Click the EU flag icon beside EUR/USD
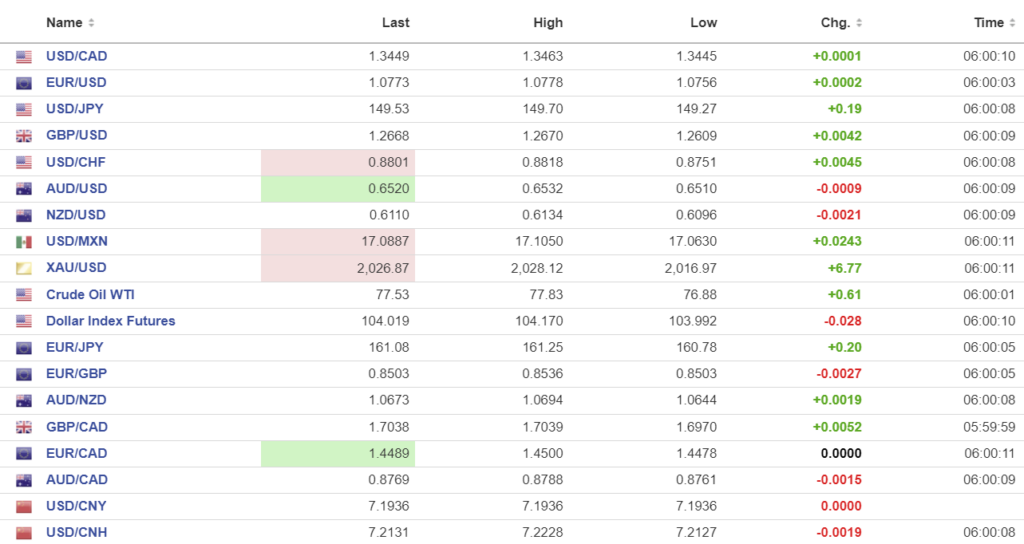 coord(24,83)
